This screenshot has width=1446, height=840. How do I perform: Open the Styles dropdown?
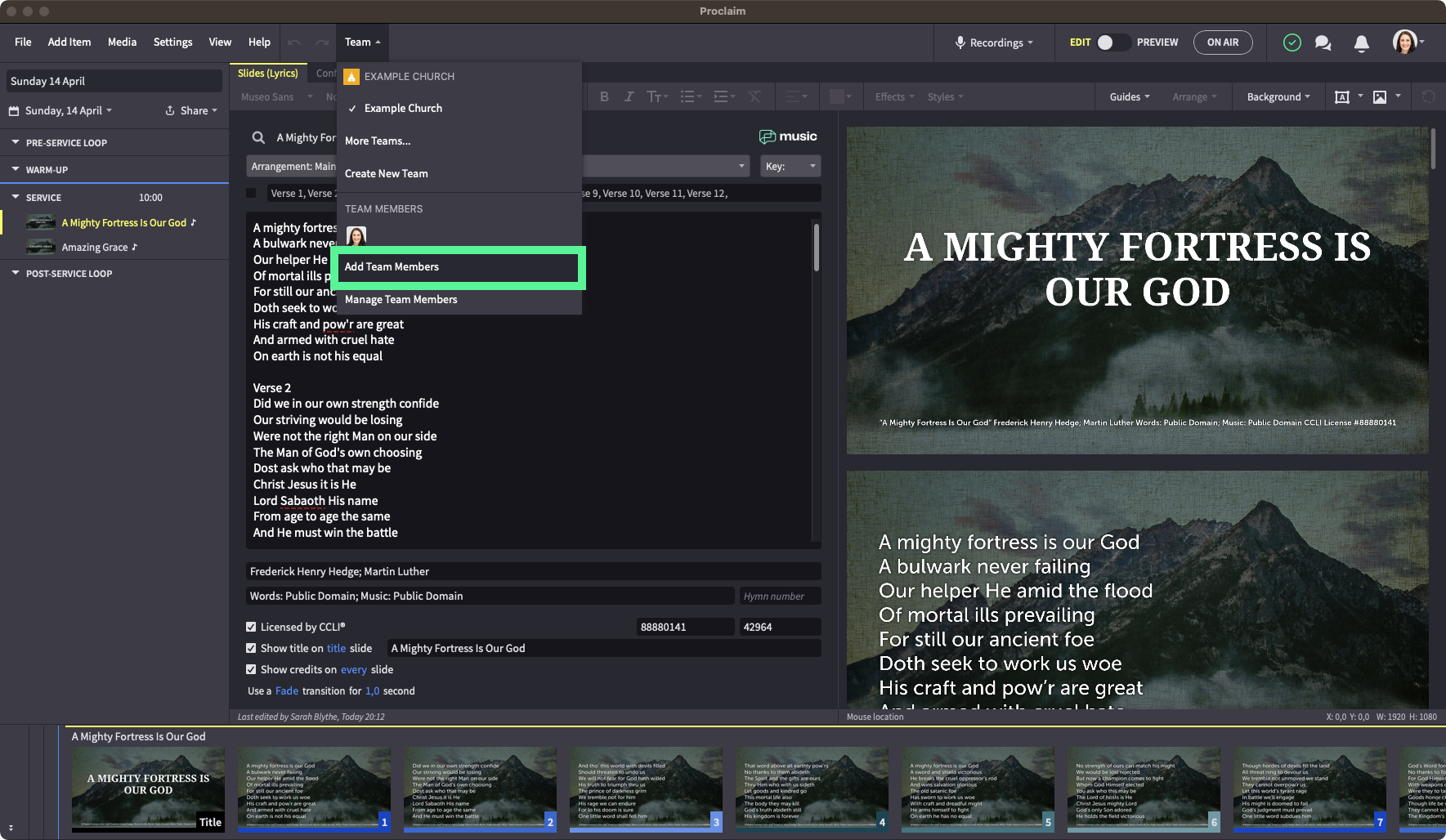946,96
